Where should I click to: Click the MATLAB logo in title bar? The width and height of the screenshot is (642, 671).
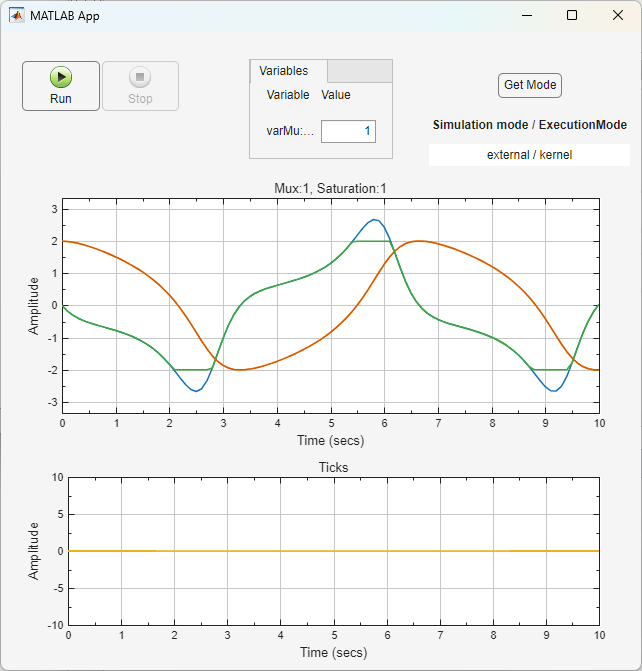pos(17,15)
